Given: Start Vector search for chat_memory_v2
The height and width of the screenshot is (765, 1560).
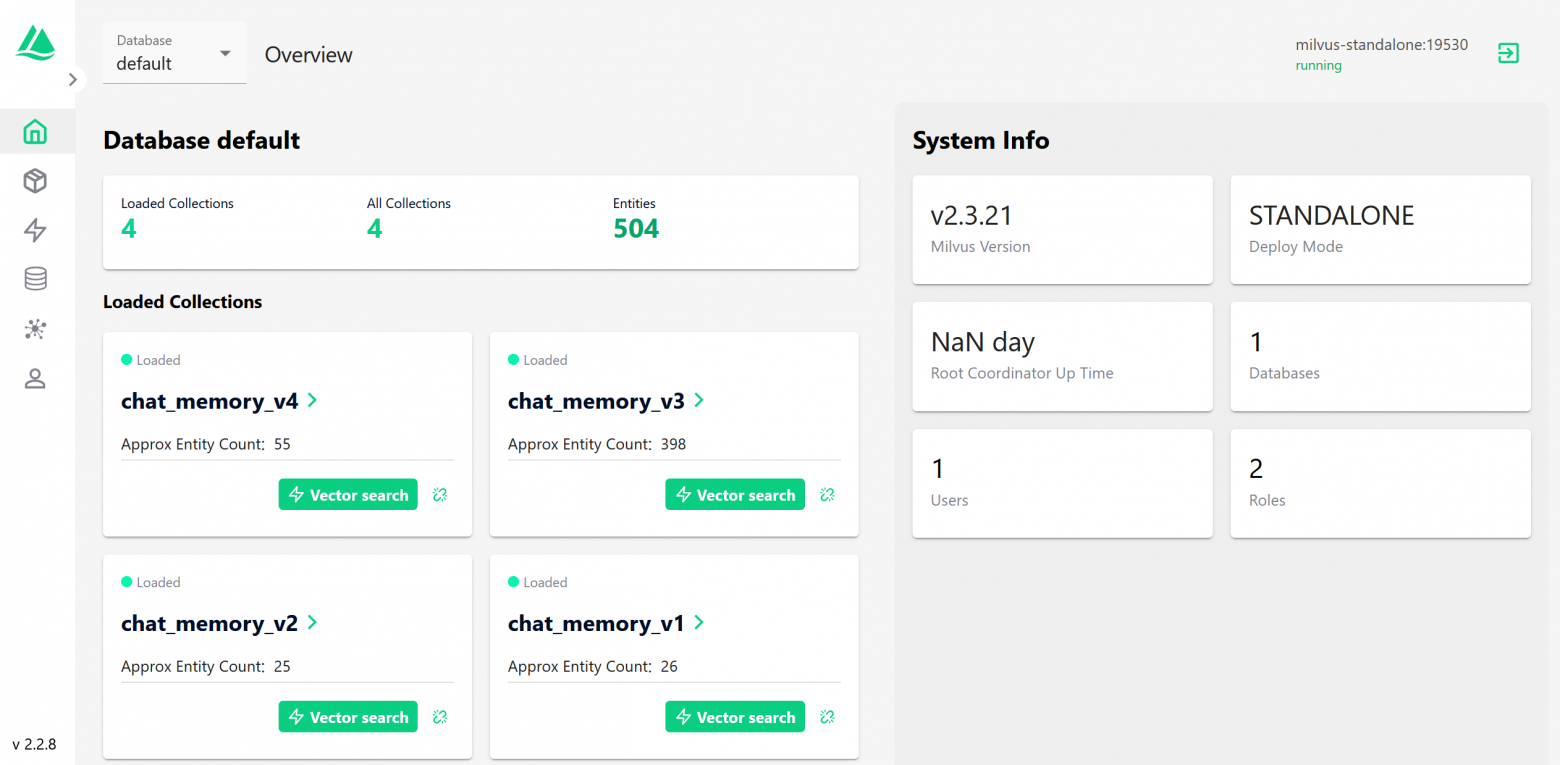Looking at the screenshot, I should click(348, 717).
